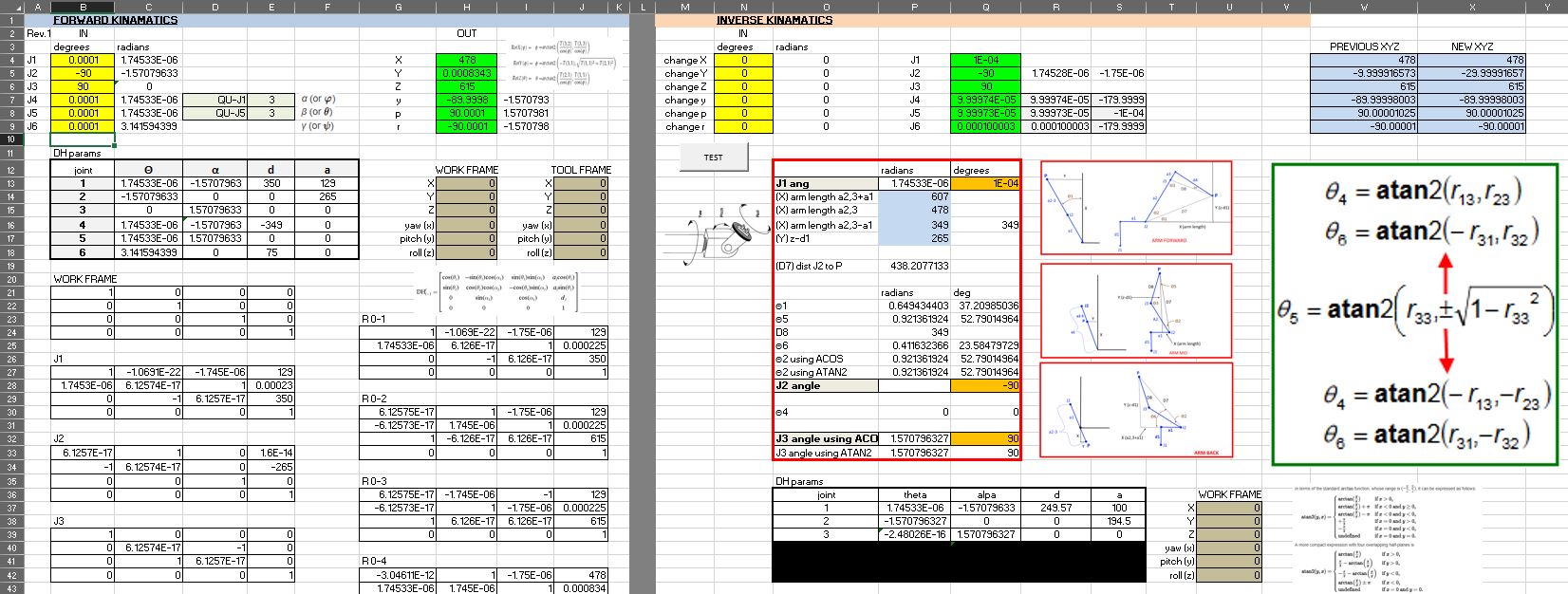Select cell with value 438.2077133
The height and width of the screenshot is (594, 1568).
(x=915, y=266)
